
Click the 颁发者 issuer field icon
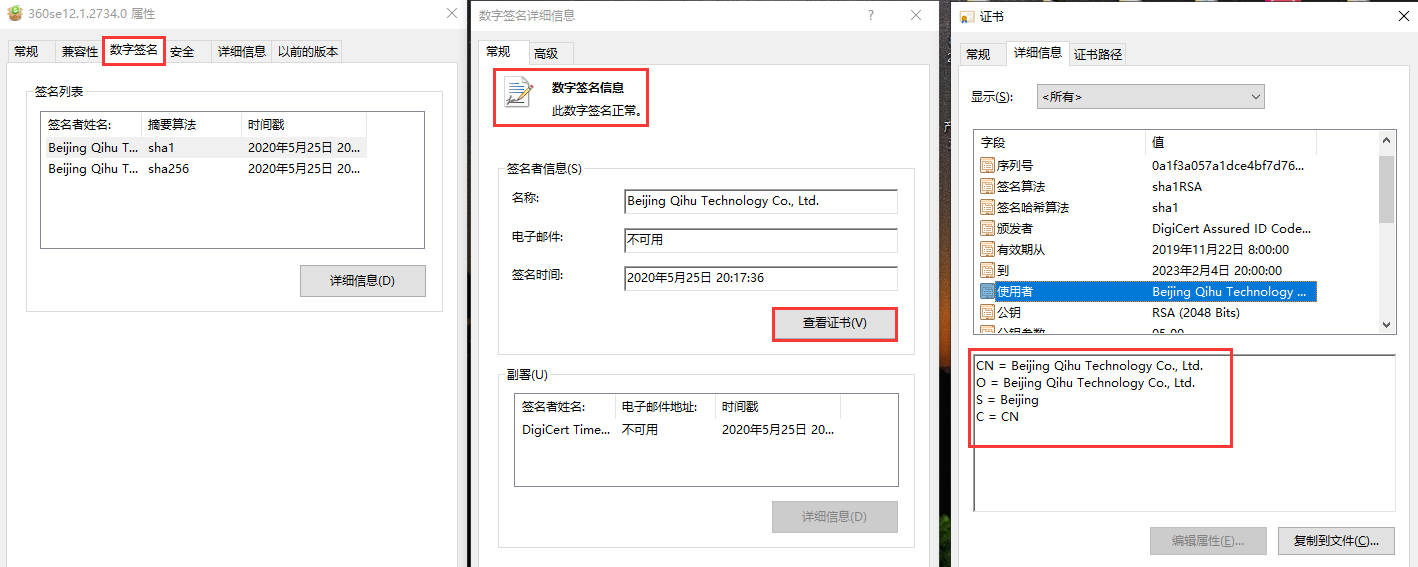click(988, 228)
